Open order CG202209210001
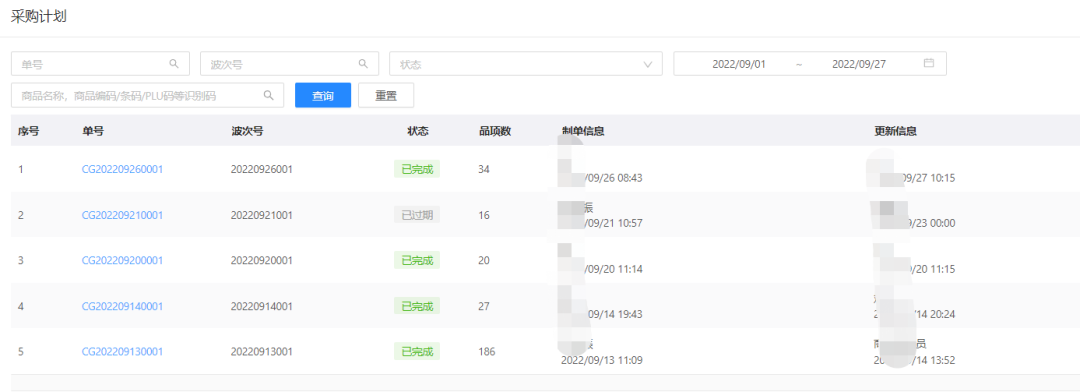Screen dimensions: 1080x392 [123, 215]
